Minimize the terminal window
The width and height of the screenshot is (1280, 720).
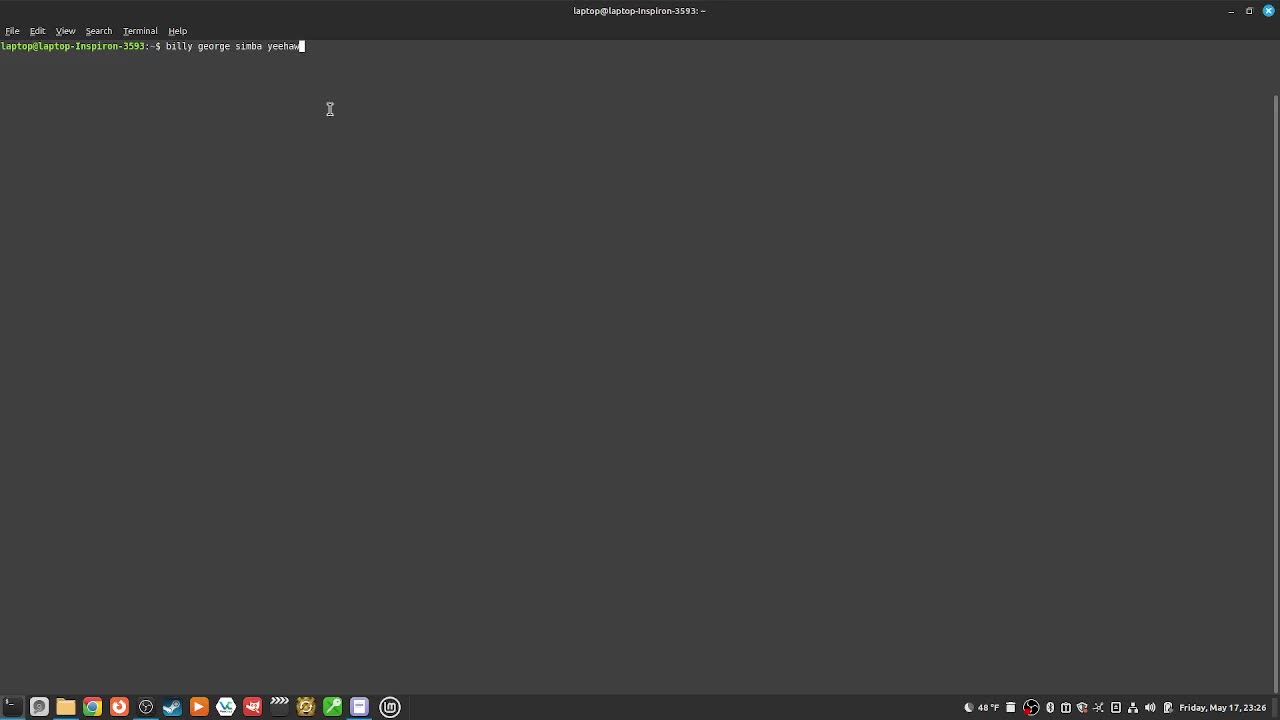coord(1231,11)
